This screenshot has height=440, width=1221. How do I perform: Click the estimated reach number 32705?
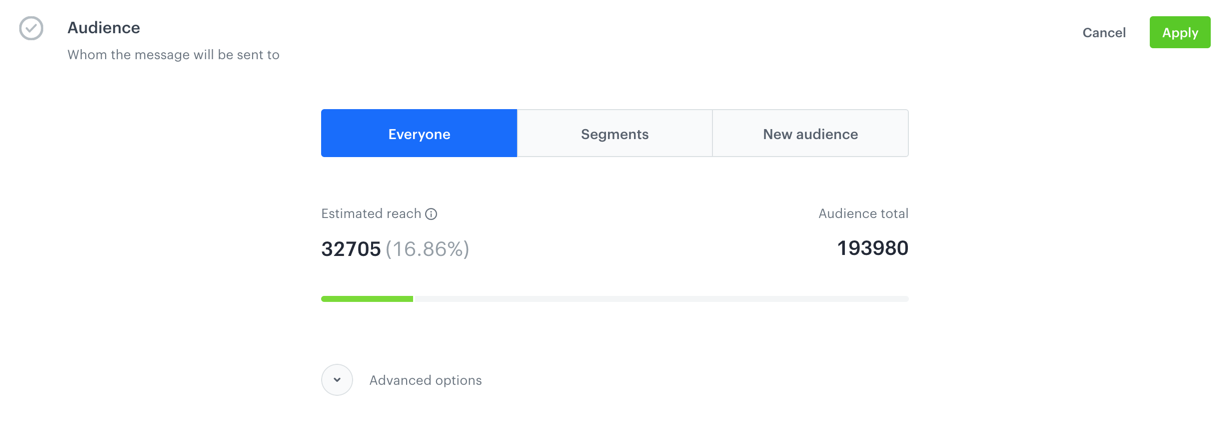[x=351, y=249]
